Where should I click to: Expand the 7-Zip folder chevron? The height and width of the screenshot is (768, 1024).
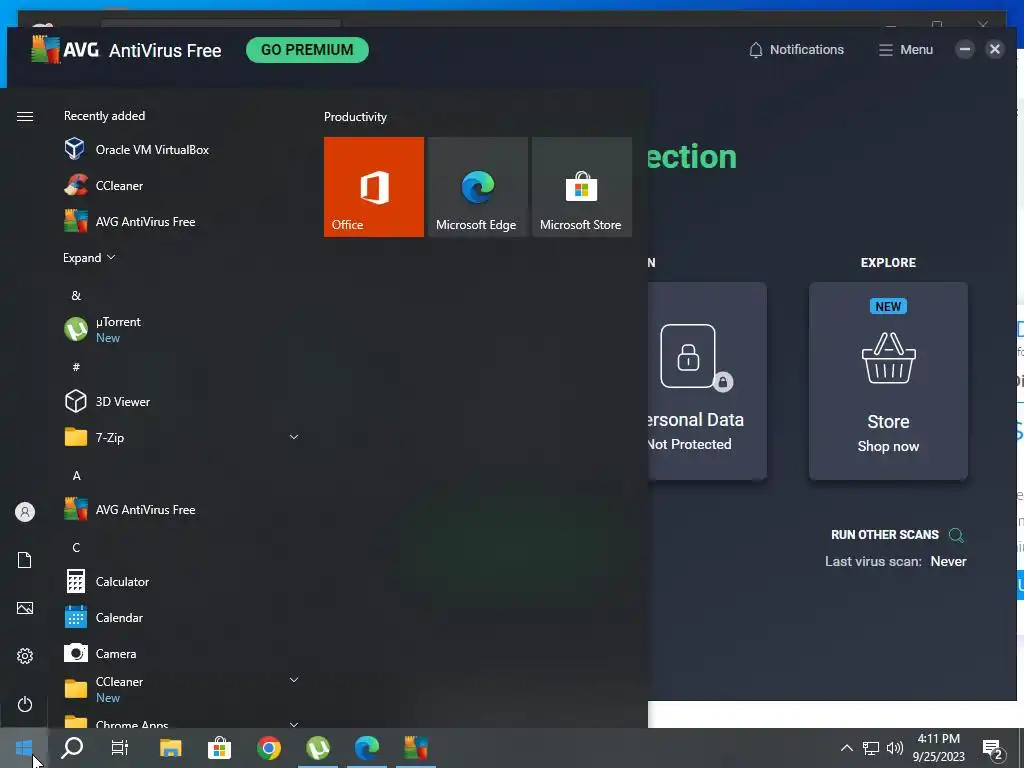294,437
